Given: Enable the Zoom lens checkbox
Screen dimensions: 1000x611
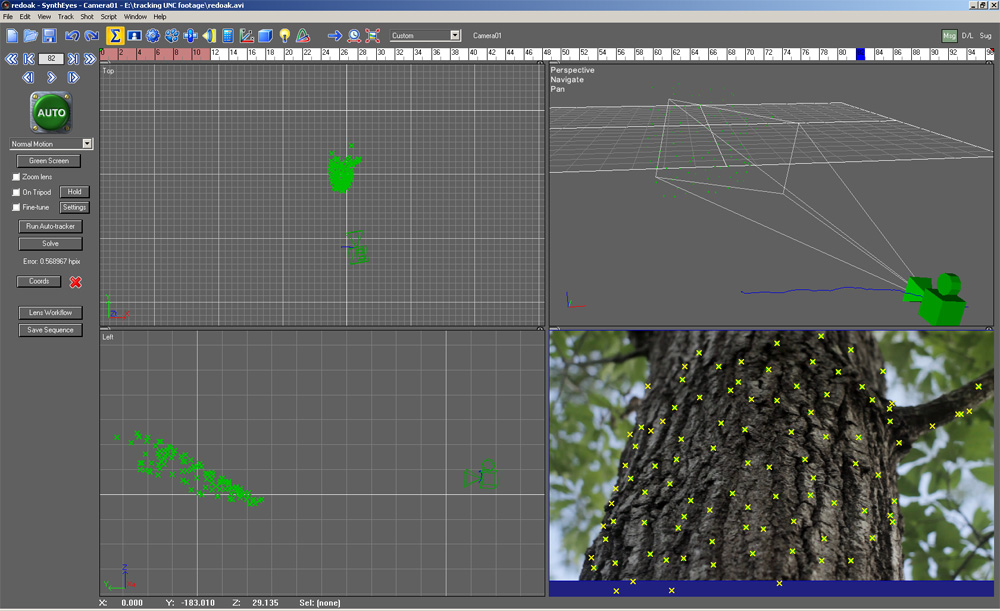Looking at the screenshot, I should pyautogui.click(x=16, y=177).
